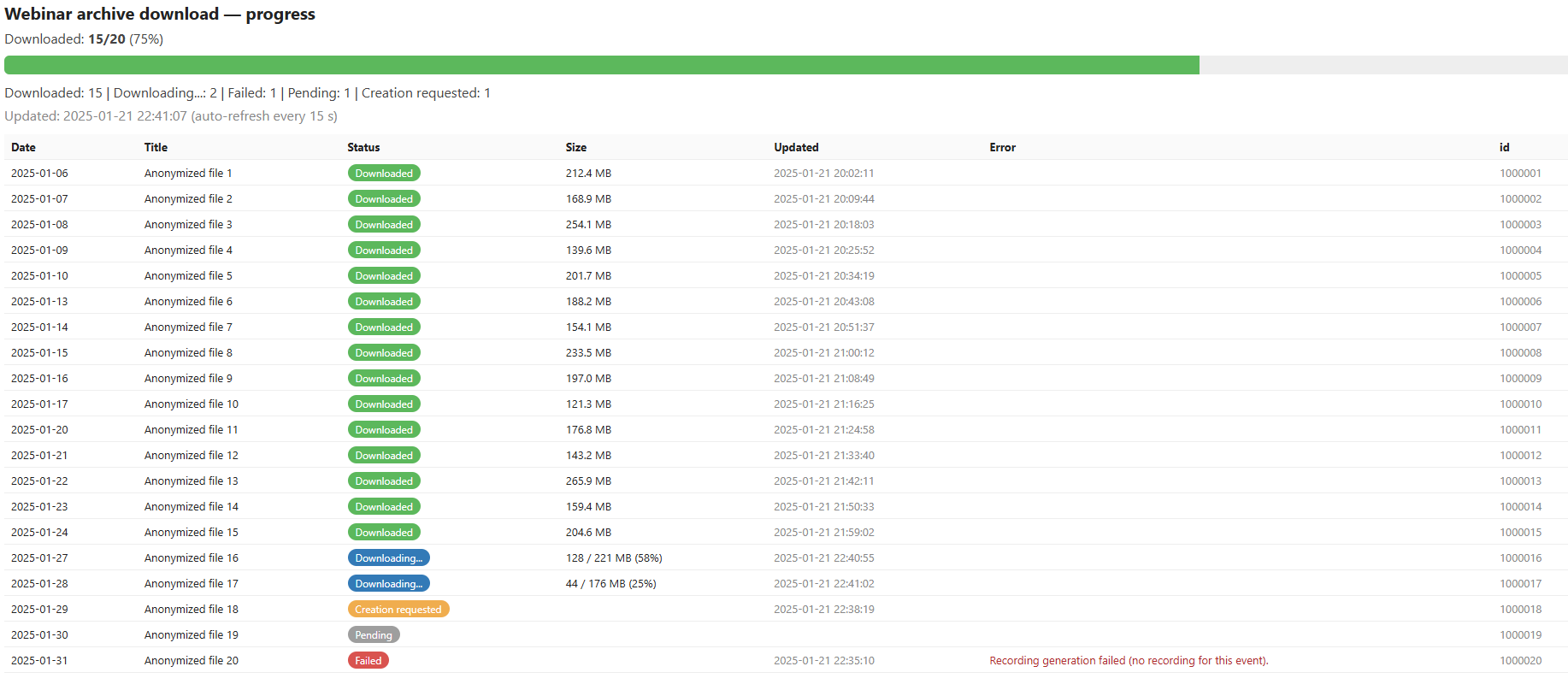The height and width of the screenshot is (690, 1568).
Task: Click the green download progress bar
Action: 602,65
